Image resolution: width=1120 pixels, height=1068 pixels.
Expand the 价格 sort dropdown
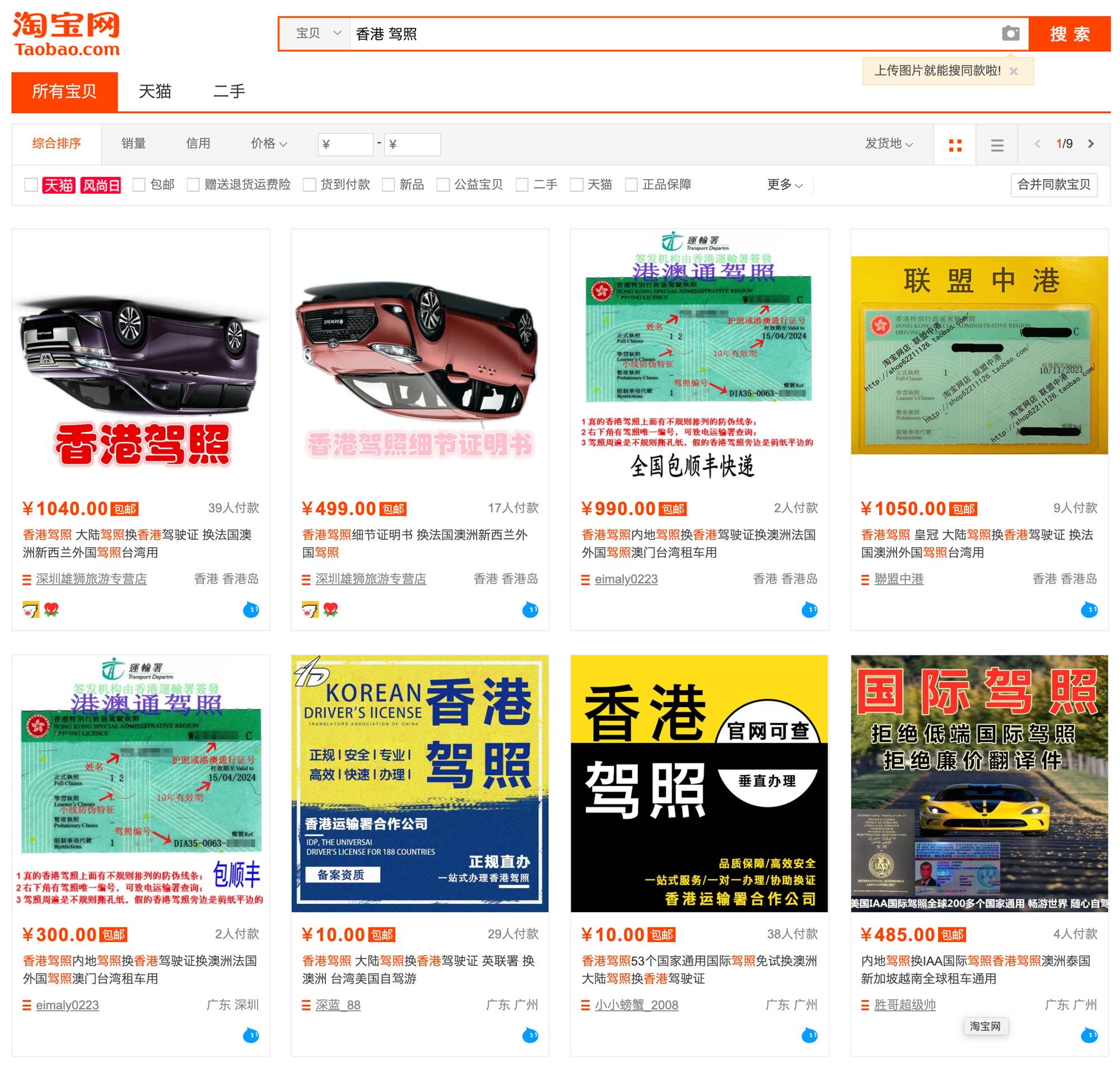[x=269, y=143]
